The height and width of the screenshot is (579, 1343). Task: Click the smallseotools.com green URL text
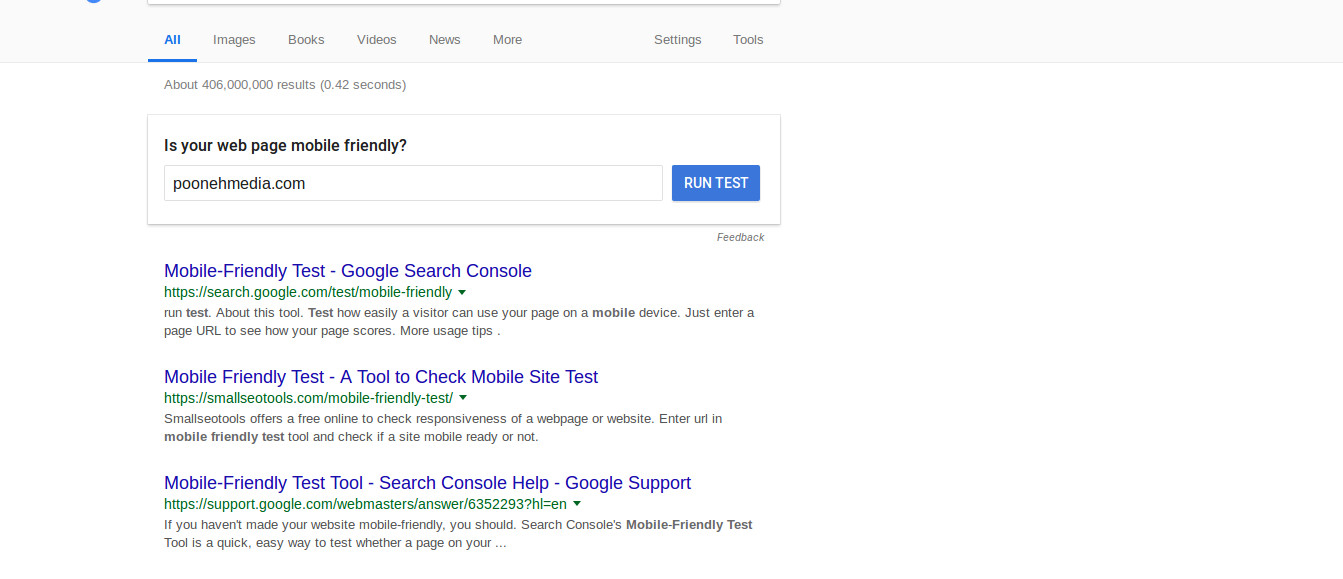click(308, 398)
